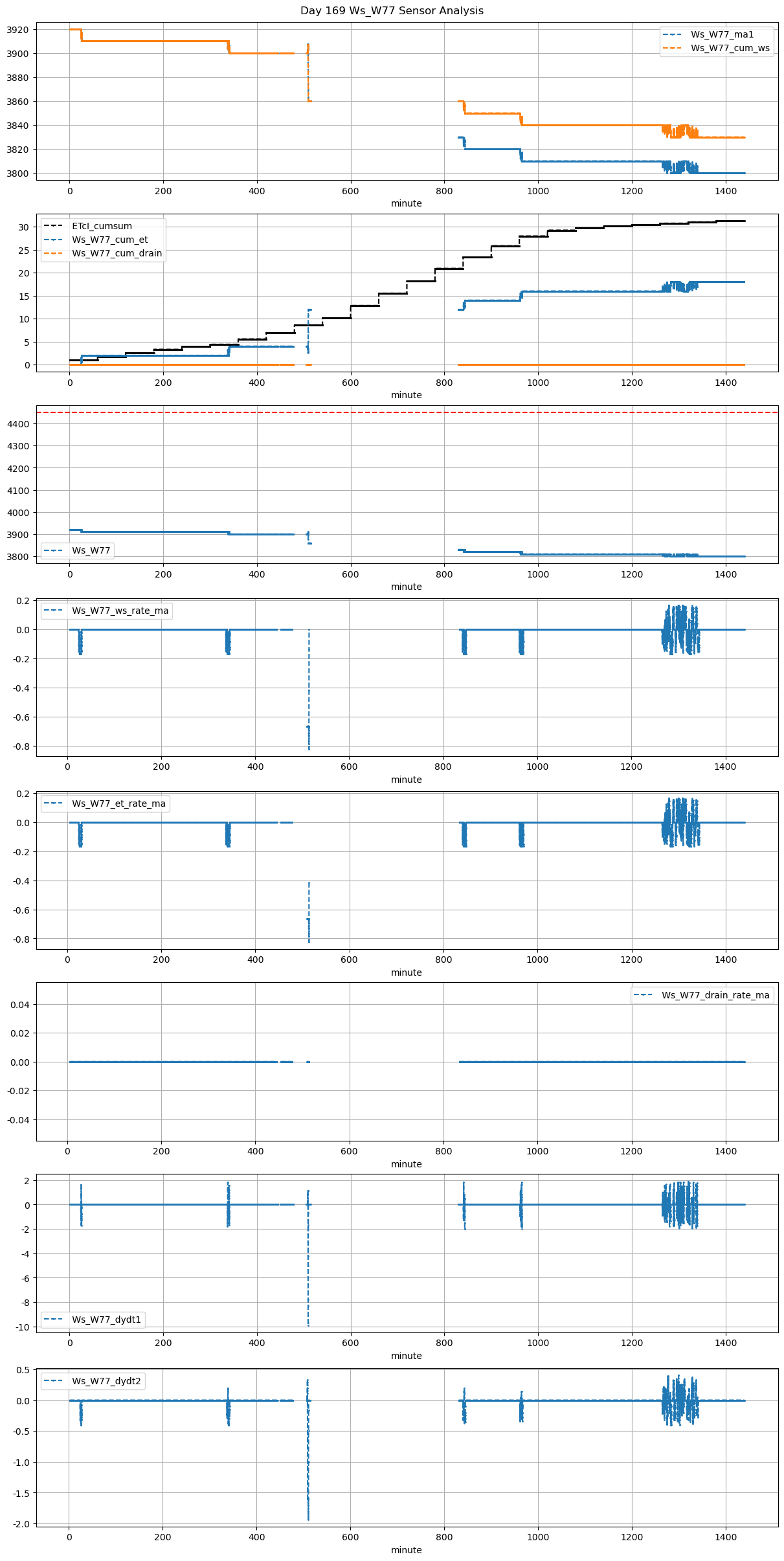The width and height of the screenshot is (784, 1561).
Task: Click the 3920 y-axis tick in top plot
Action: point(17,30)
